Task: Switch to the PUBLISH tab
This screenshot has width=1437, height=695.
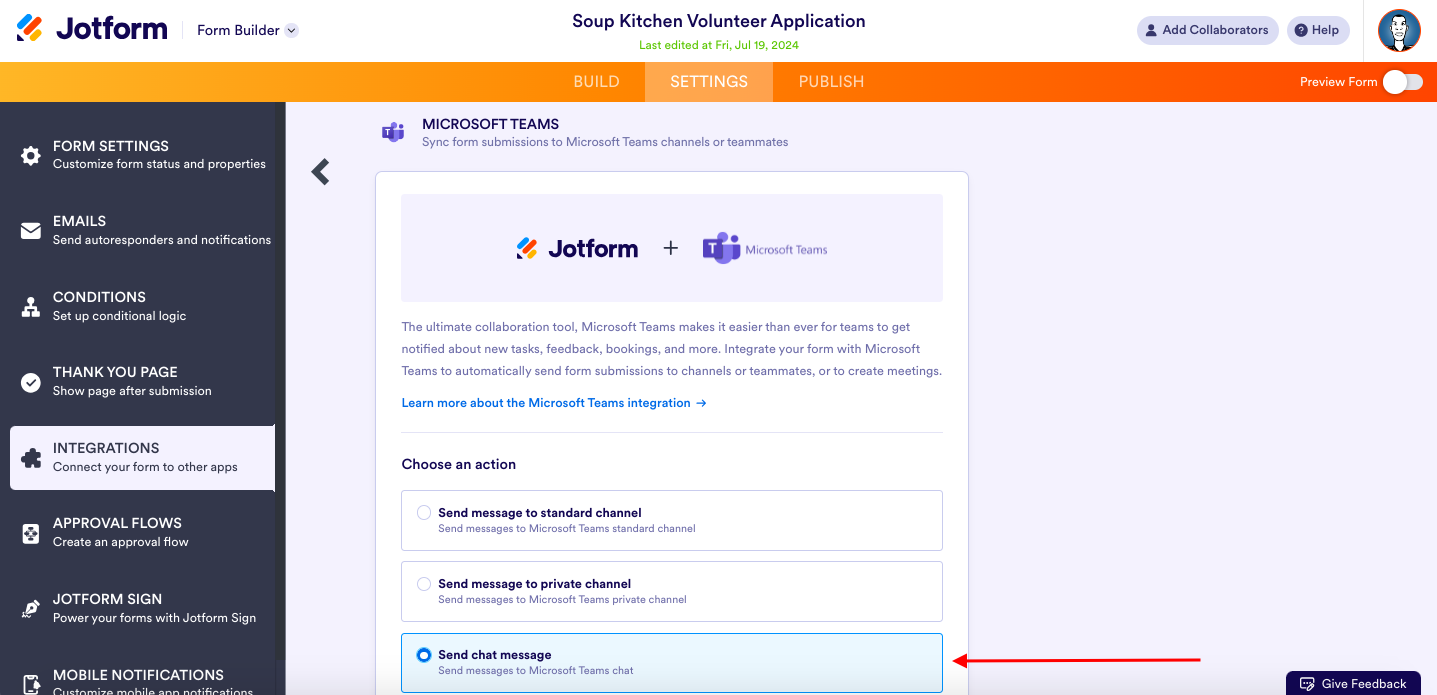Action: point(831,82)
